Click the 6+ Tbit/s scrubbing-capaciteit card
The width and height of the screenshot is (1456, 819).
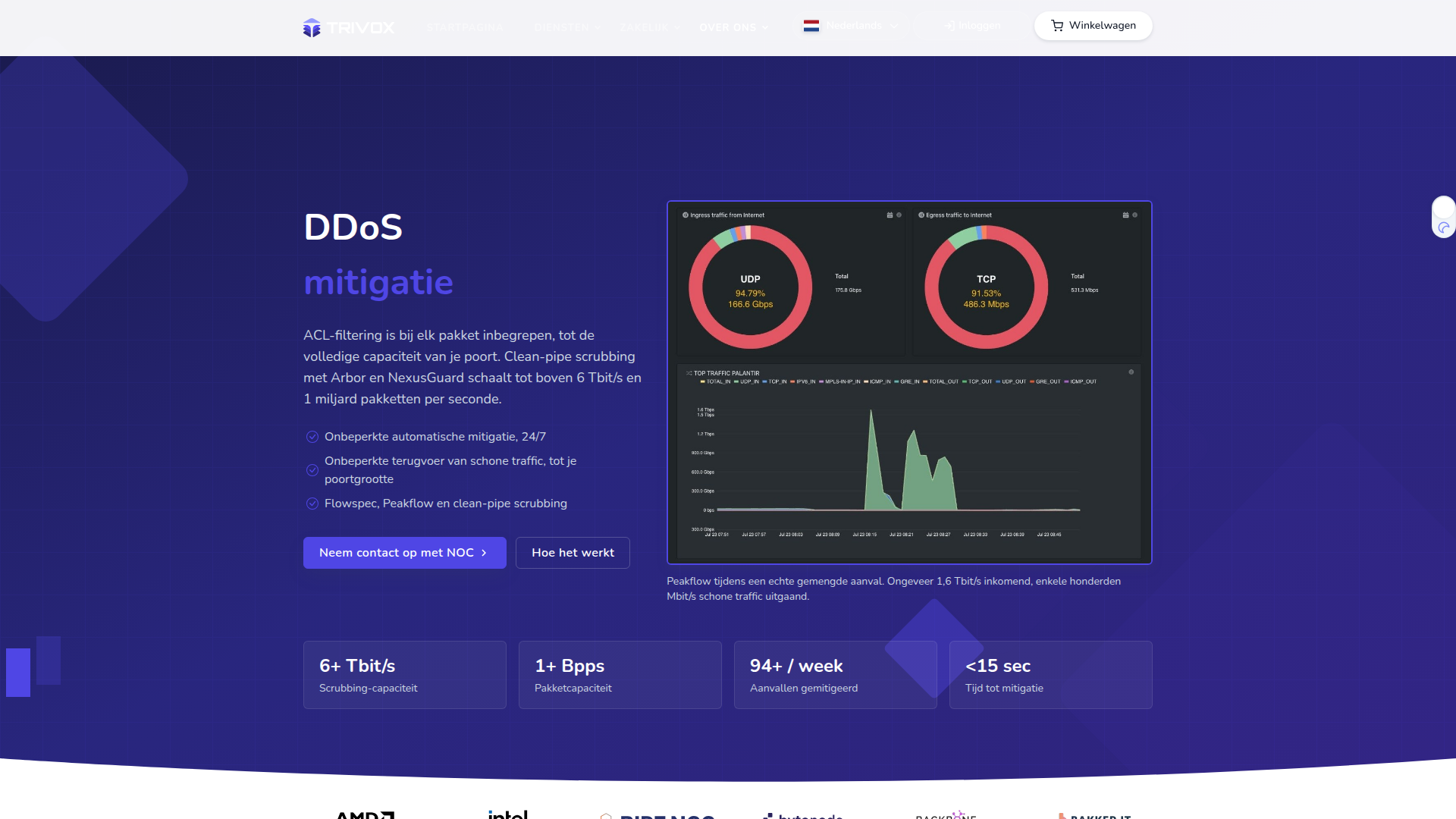[405, 675]
